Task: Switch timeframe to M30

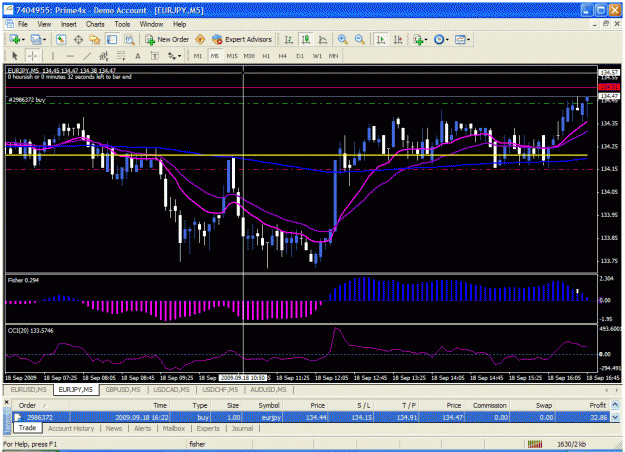Action: pos(249,56)
